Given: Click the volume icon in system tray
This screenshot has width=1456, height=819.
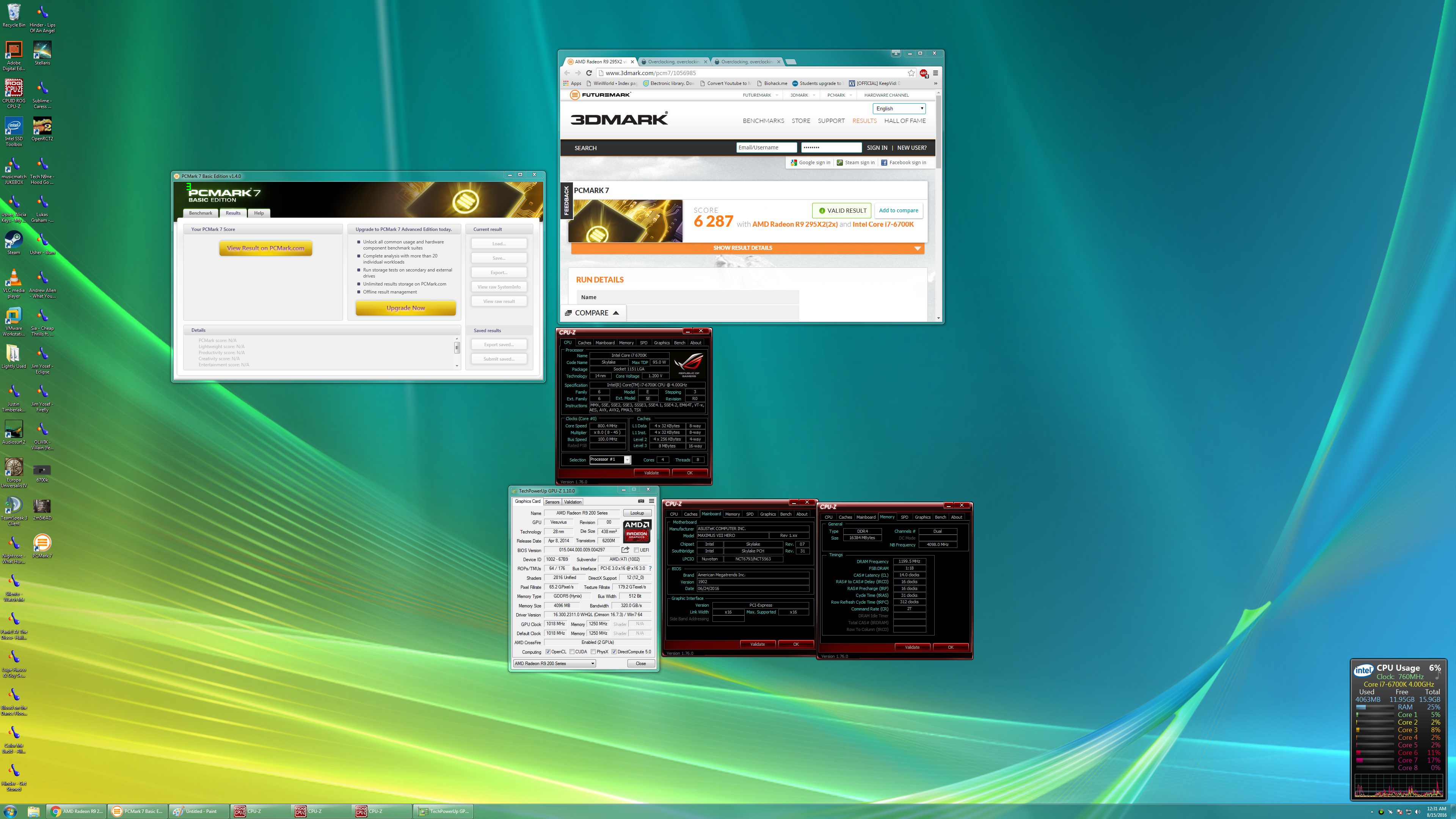Looking at the screenshot, I should click(1418, 812).
